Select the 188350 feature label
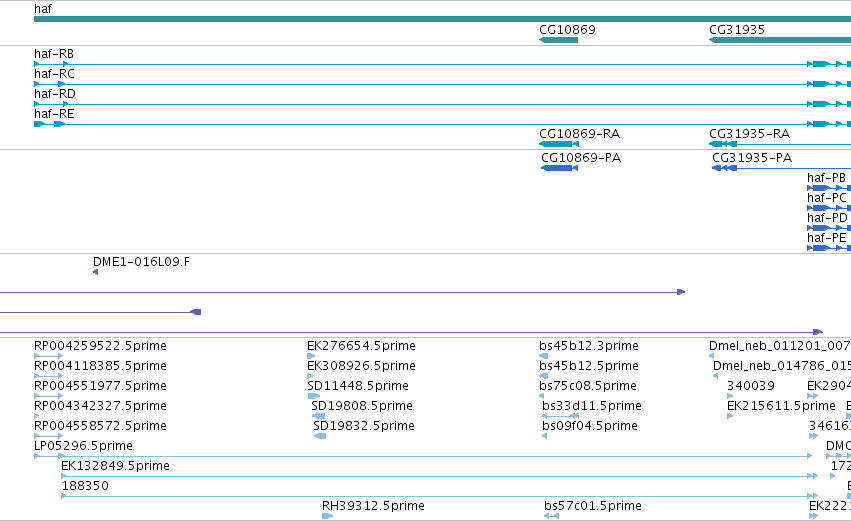Image resolution: width=851 pixels, height=521 pixels. [85, 486]
